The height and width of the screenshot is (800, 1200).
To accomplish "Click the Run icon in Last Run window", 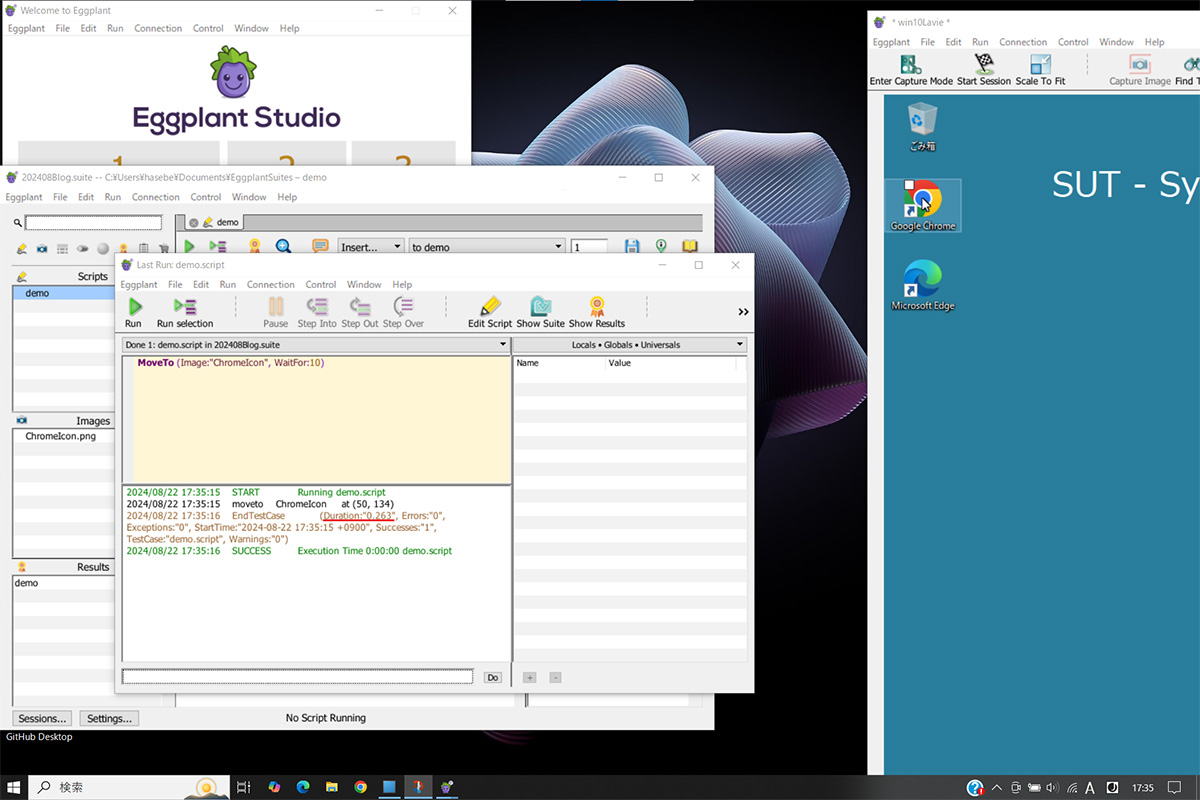I will coord(135,307).
